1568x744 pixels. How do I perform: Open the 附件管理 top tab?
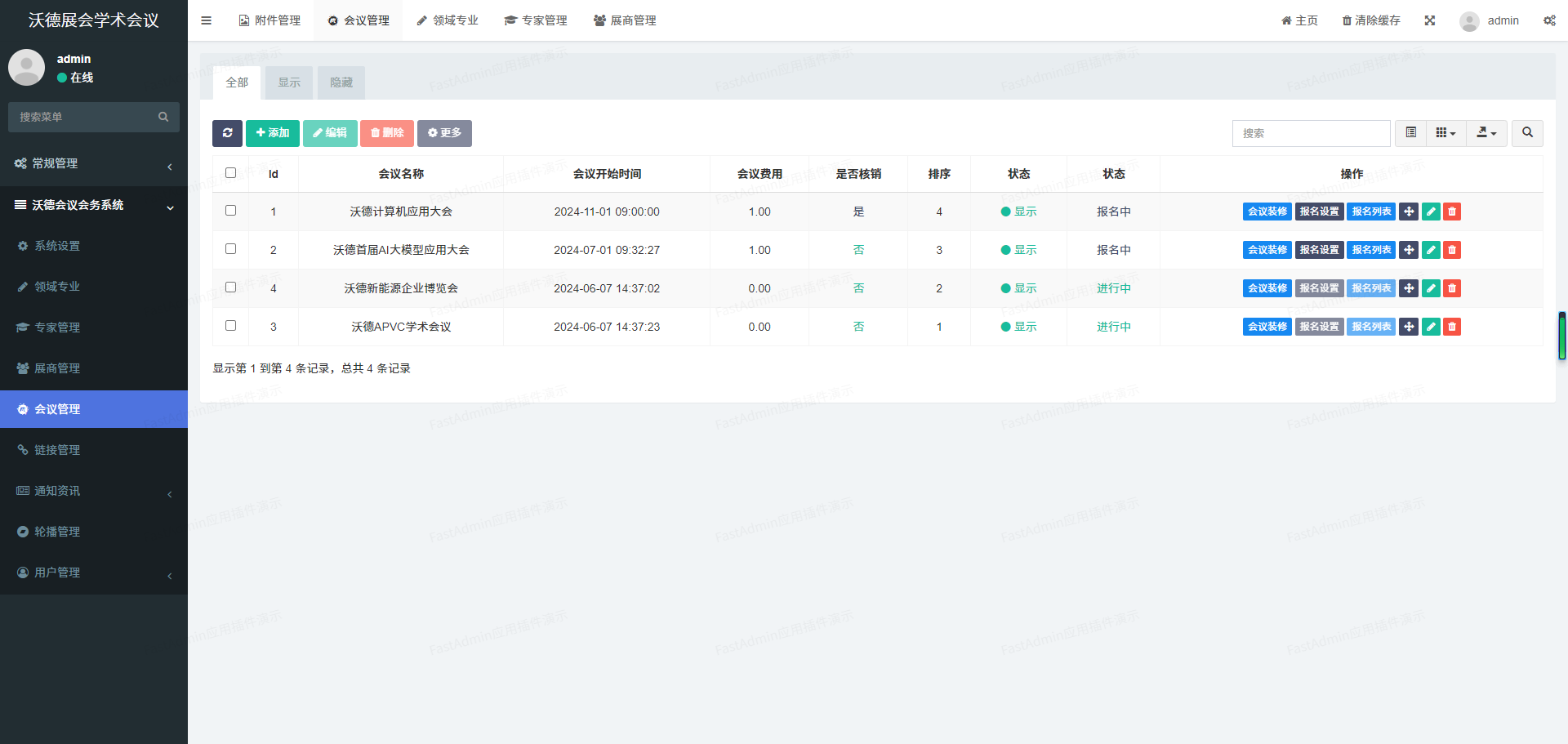(x=269, y=20)
